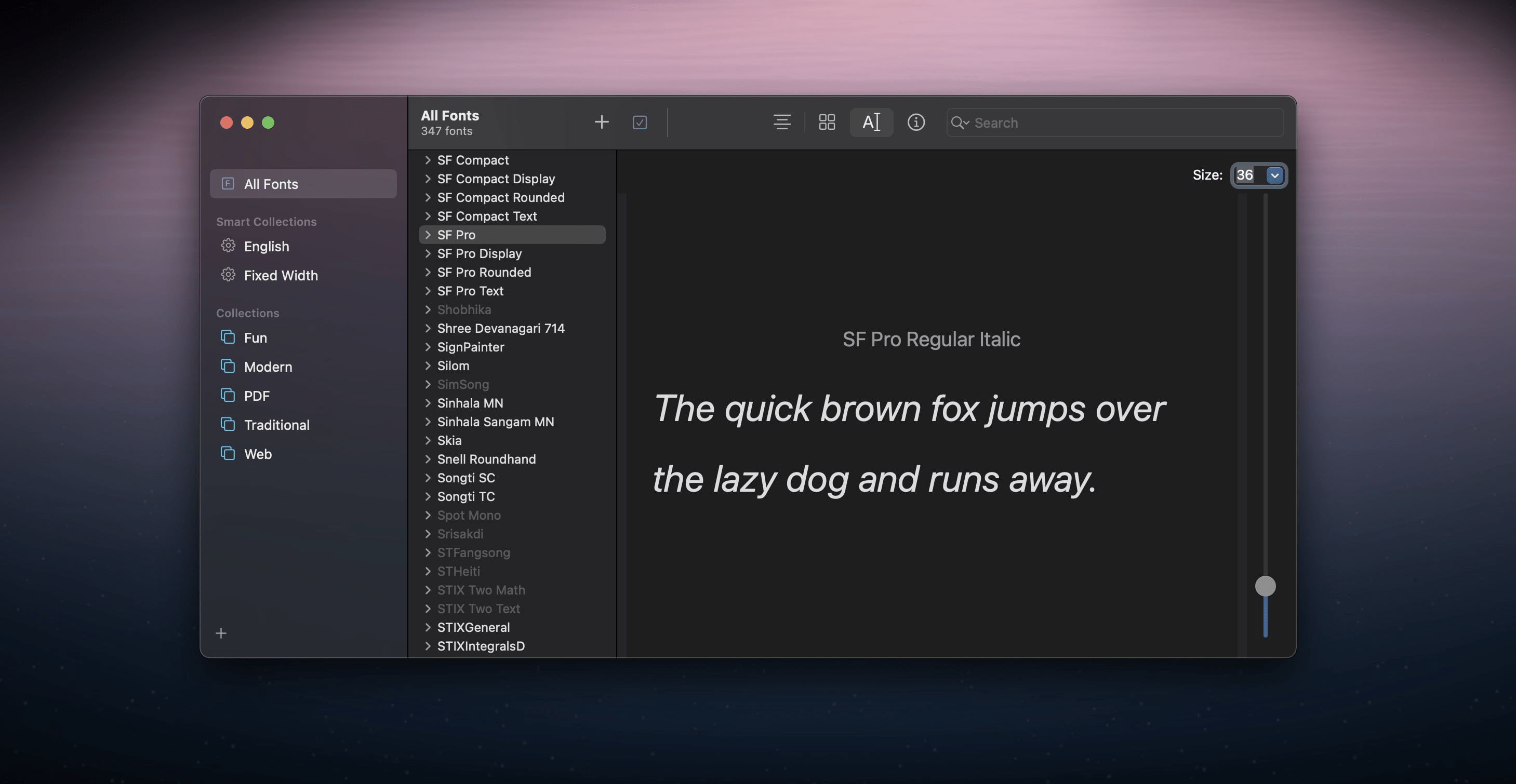
Task: Open the font info pane
Action: 916,123
